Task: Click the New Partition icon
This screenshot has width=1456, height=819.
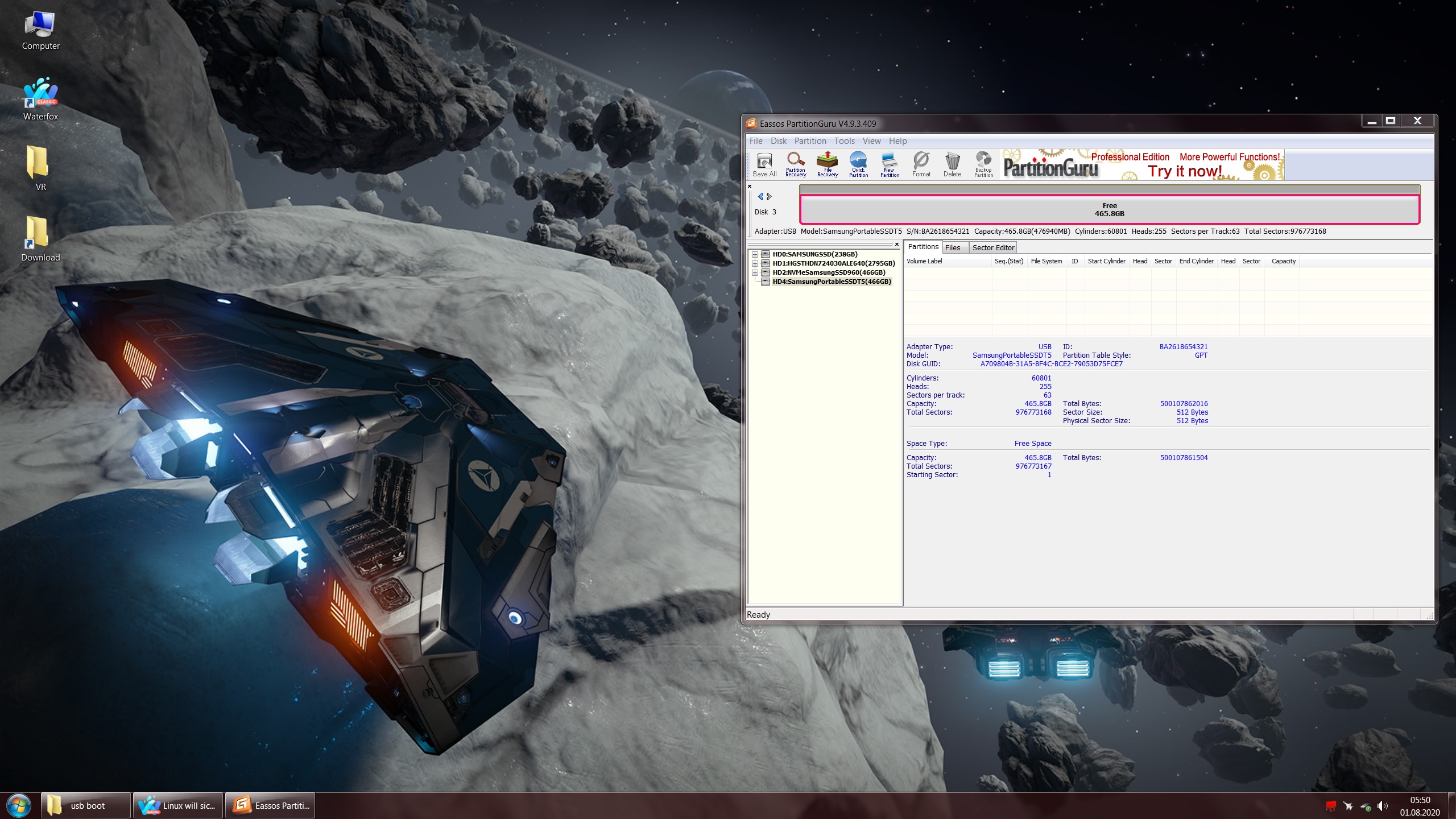Action: [x=890, y=164]
